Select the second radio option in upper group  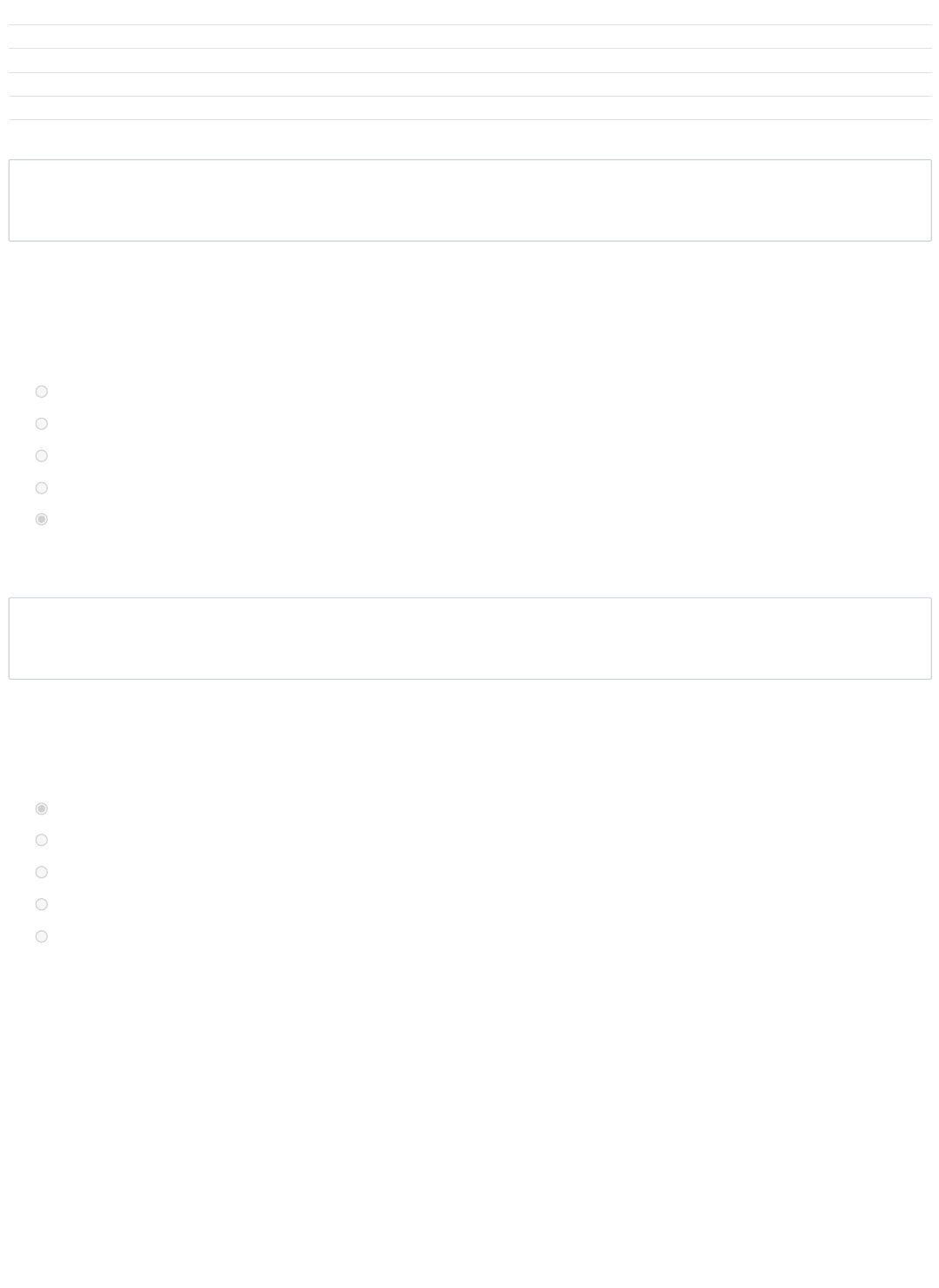pyautogui.click(x=41, y=424)
